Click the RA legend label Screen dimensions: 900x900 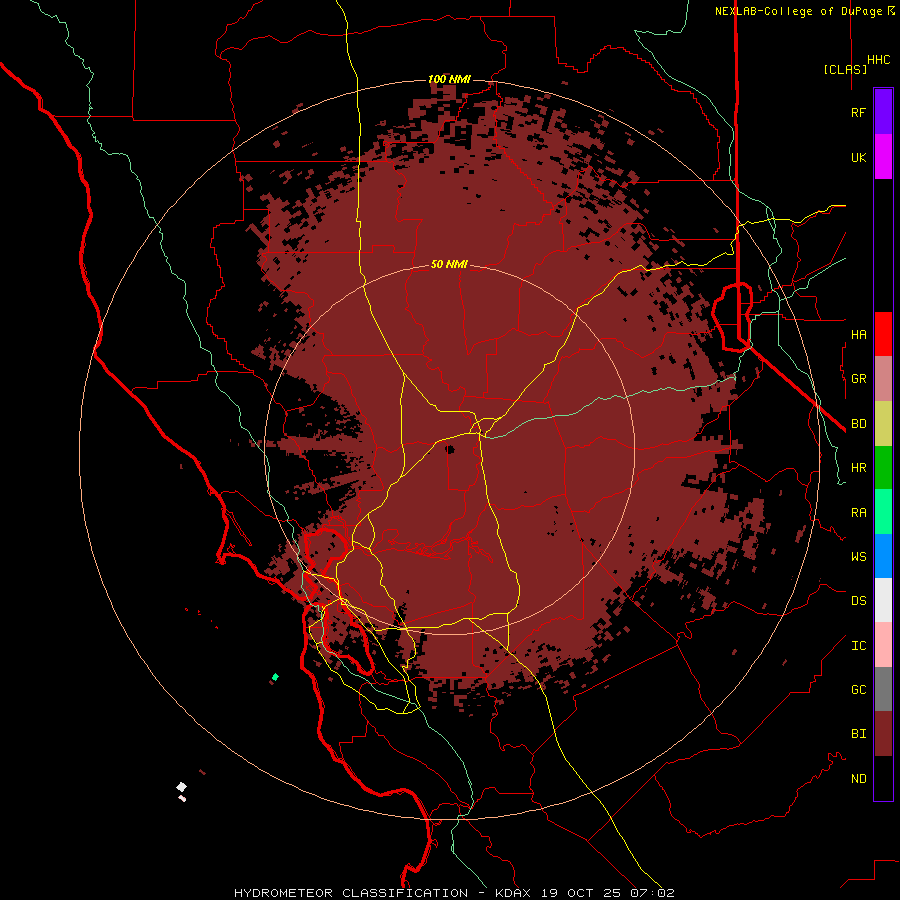(858, 512)
